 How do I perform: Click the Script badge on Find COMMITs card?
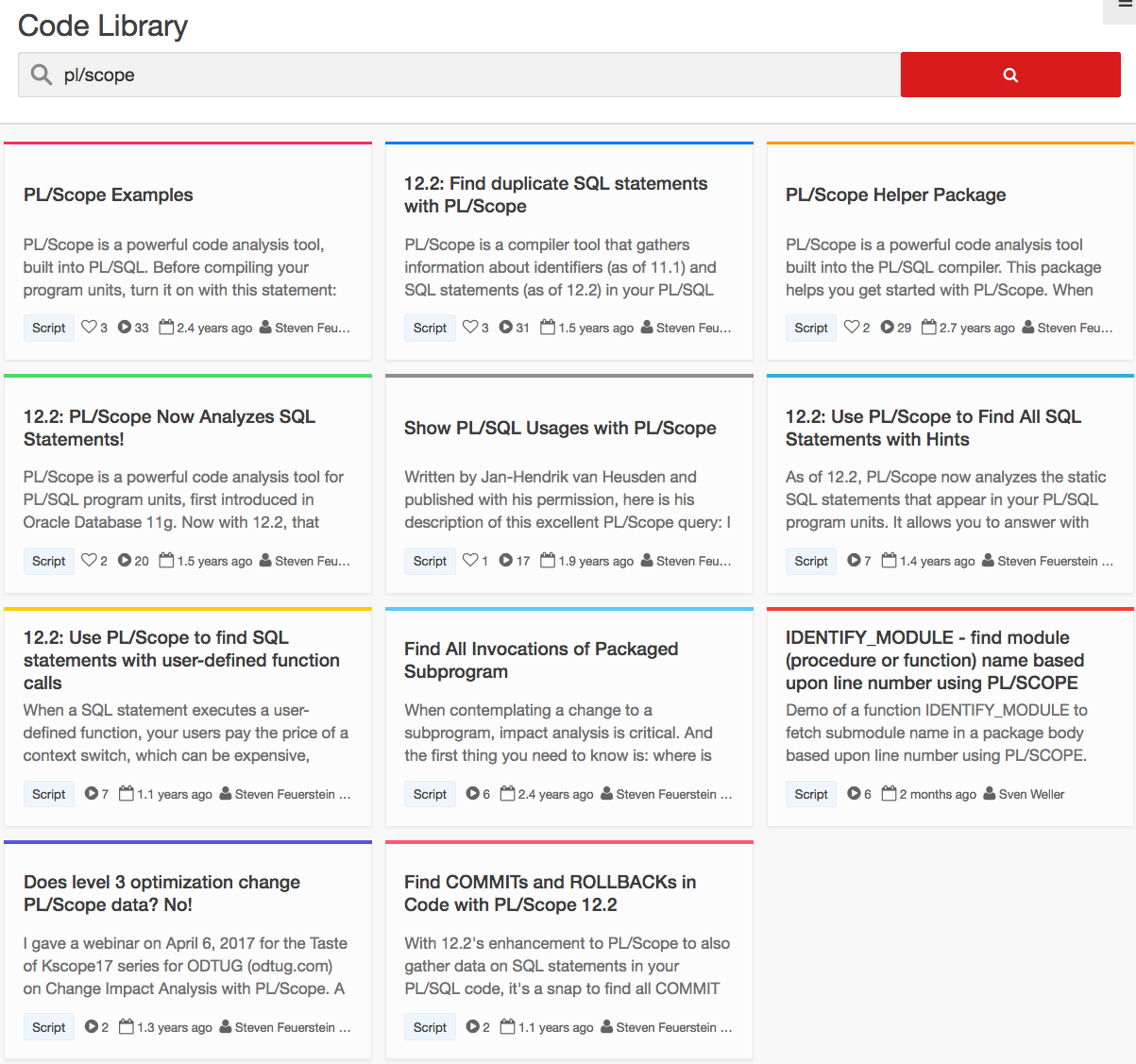430,1026
